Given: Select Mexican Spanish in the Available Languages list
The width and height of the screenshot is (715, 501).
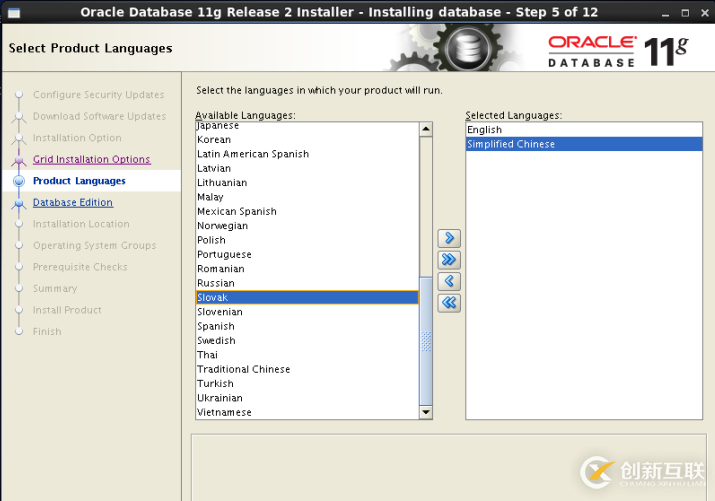Looking at the screenshot, I should [307, 212].
